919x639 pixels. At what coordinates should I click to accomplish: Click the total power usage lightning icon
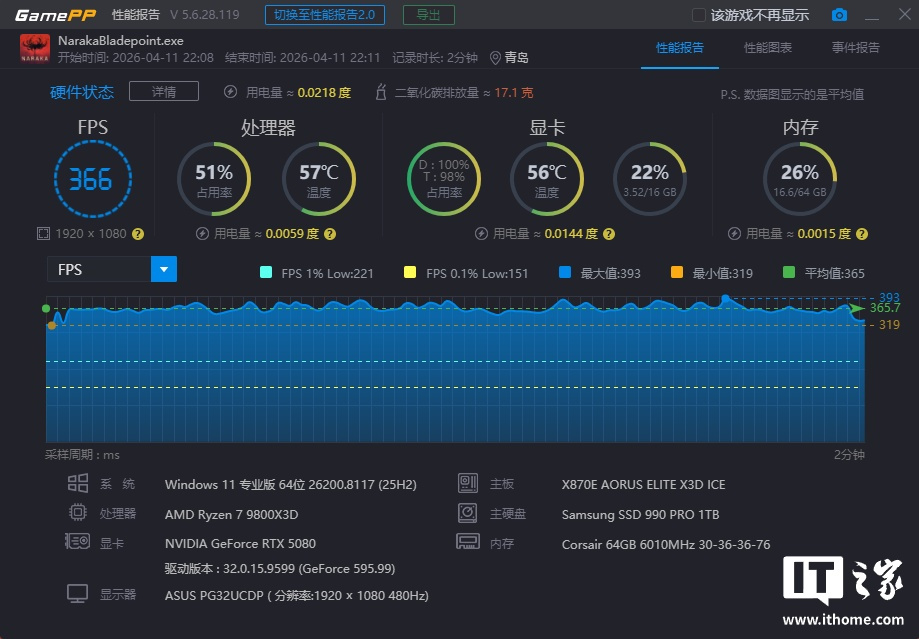click(x=230, y=92)
